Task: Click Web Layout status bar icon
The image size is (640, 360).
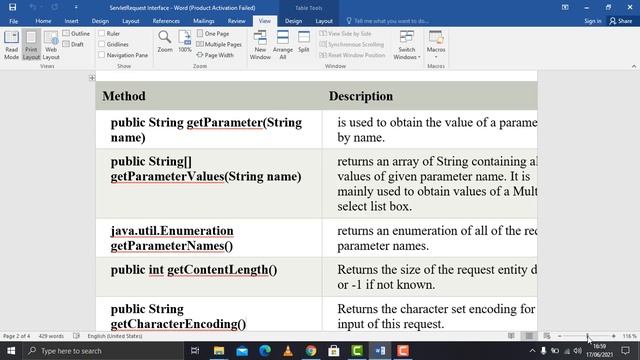Action: [x=547, y=336]
